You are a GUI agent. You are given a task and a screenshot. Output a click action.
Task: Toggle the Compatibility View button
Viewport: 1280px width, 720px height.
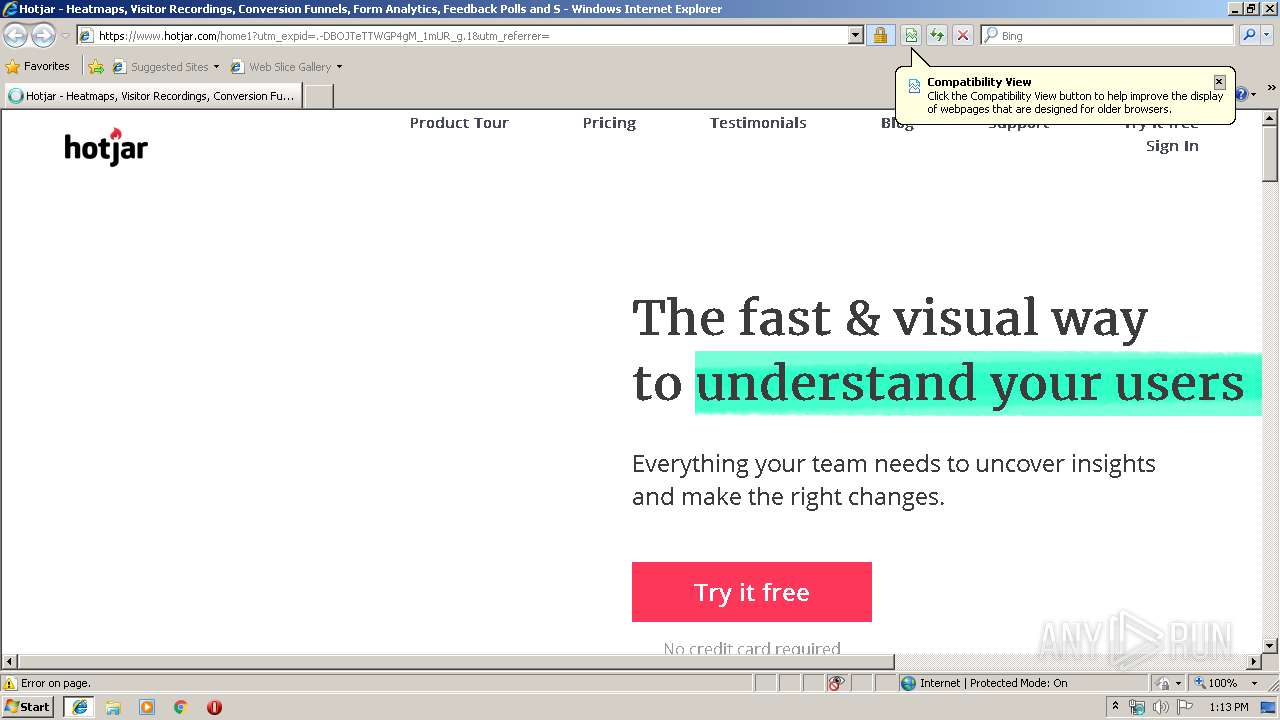911,36
